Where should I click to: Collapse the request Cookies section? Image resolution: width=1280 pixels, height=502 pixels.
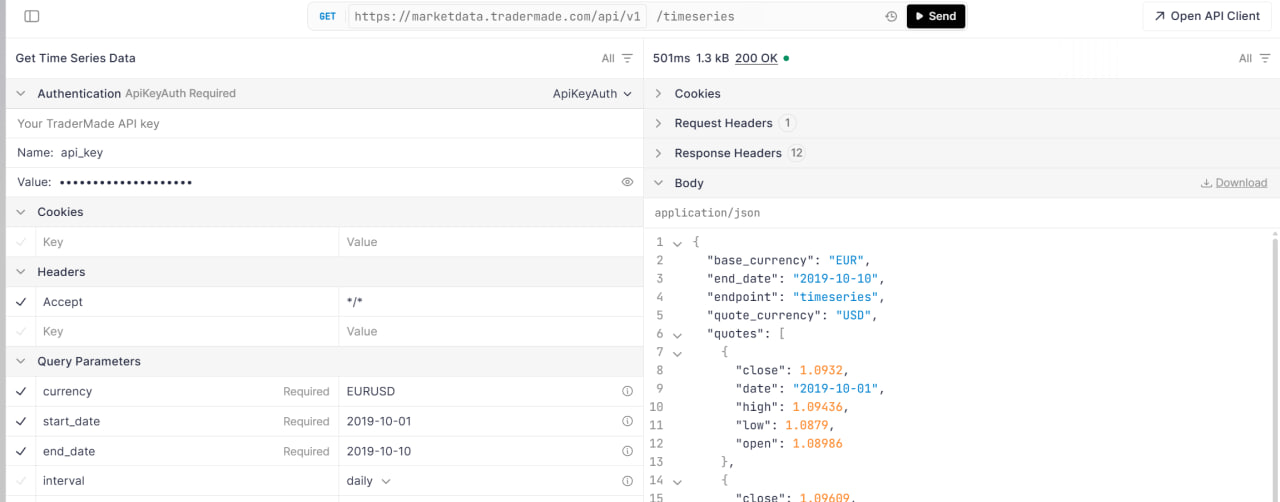(20, 212)
